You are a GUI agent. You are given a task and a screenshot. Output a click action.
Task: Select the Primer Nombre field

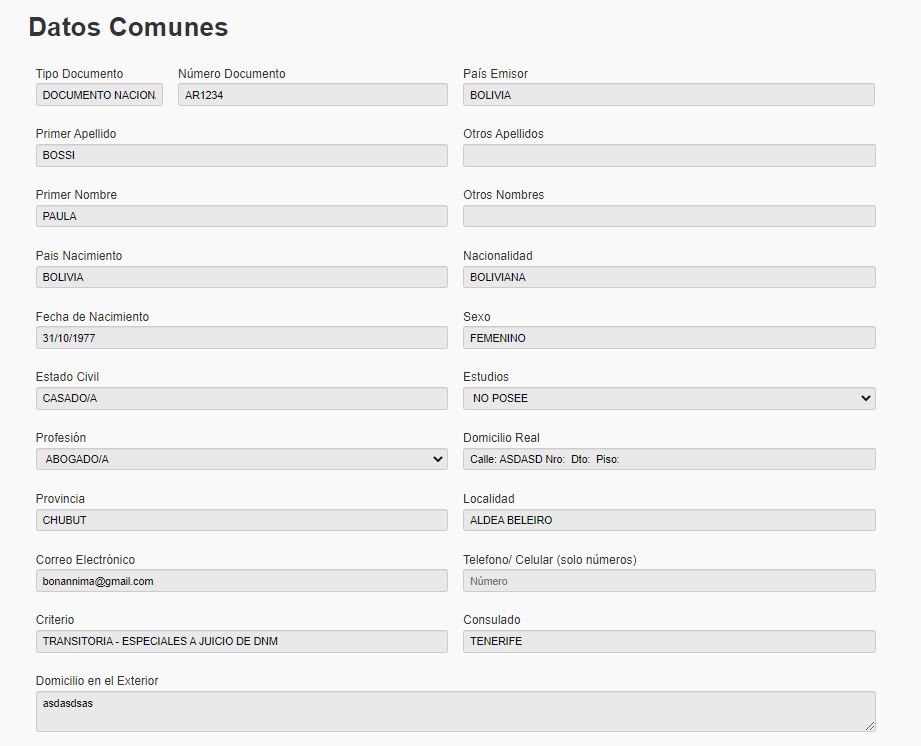(241, 216)
